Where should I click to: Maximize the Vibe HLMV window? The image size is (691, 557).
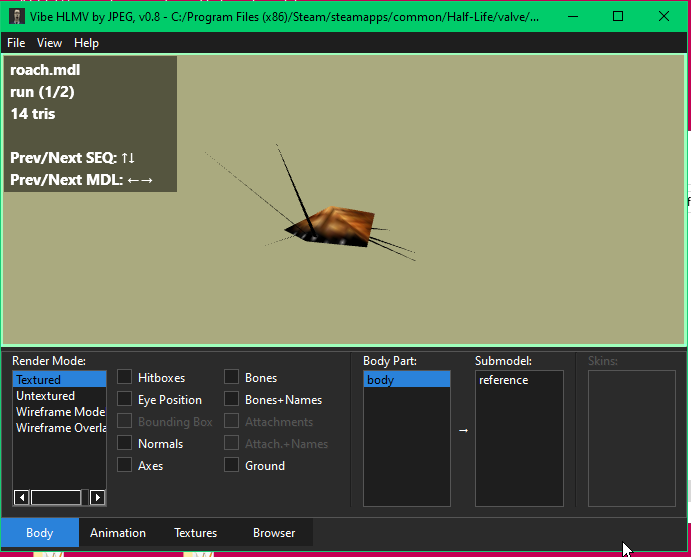(618, 17)
